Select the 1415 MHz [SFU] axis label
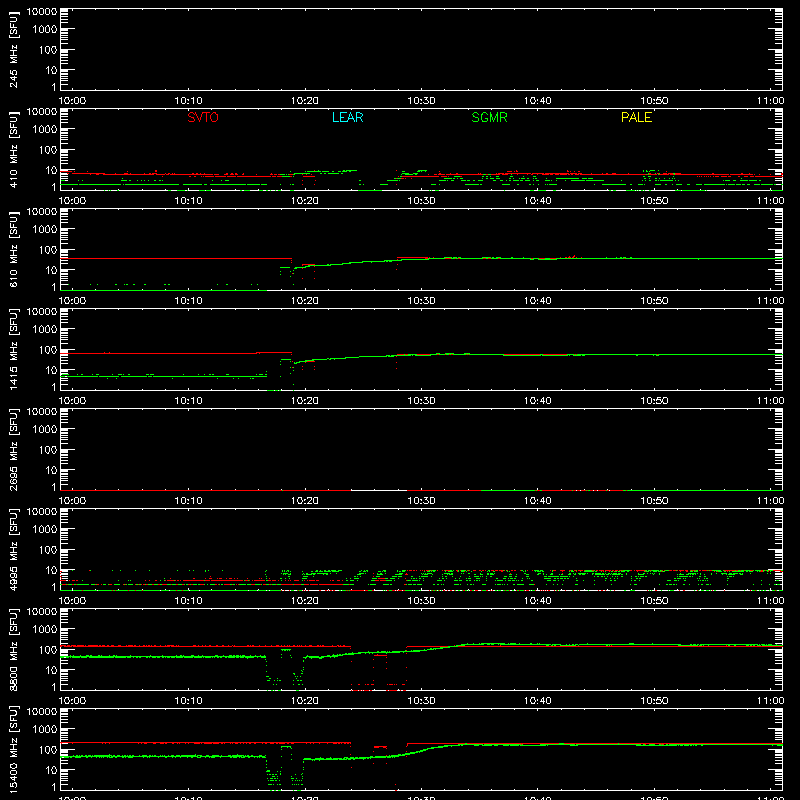The height and width of the screenshot is (800, 800). tap(13, 349)
